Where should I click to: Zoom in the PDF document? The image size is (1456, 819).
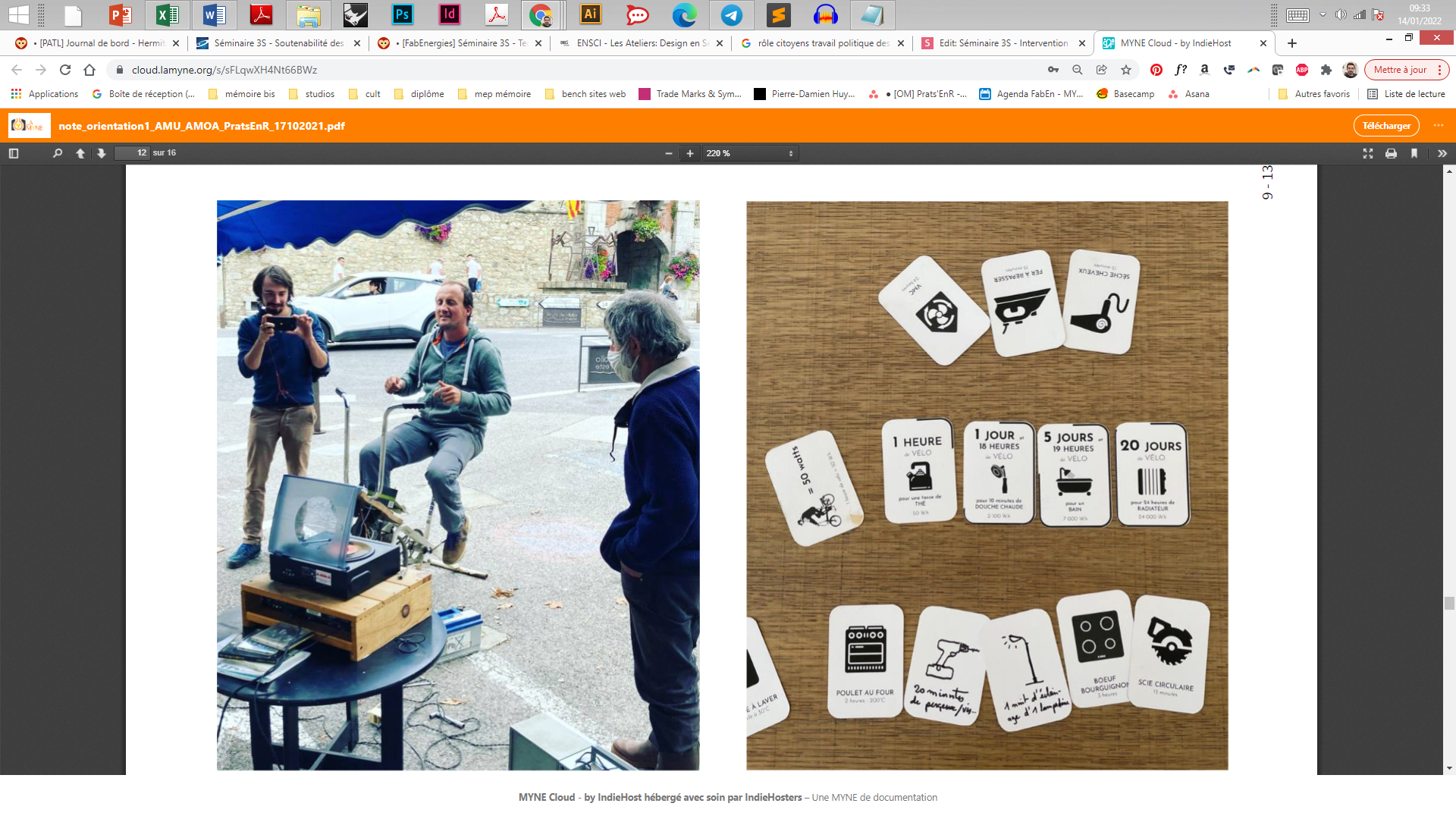(x=690, y=153)
